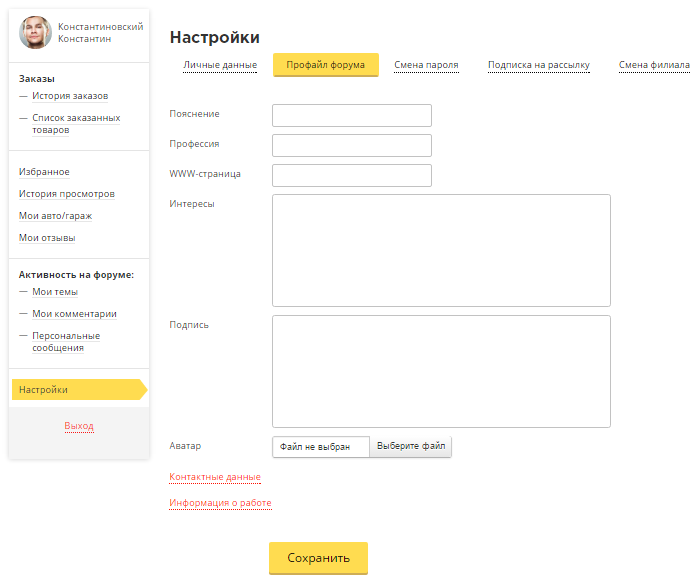Expand Информация о работе section
This screenshot has height=581, width=700.
pyautogui.click(x=220, y=503)
